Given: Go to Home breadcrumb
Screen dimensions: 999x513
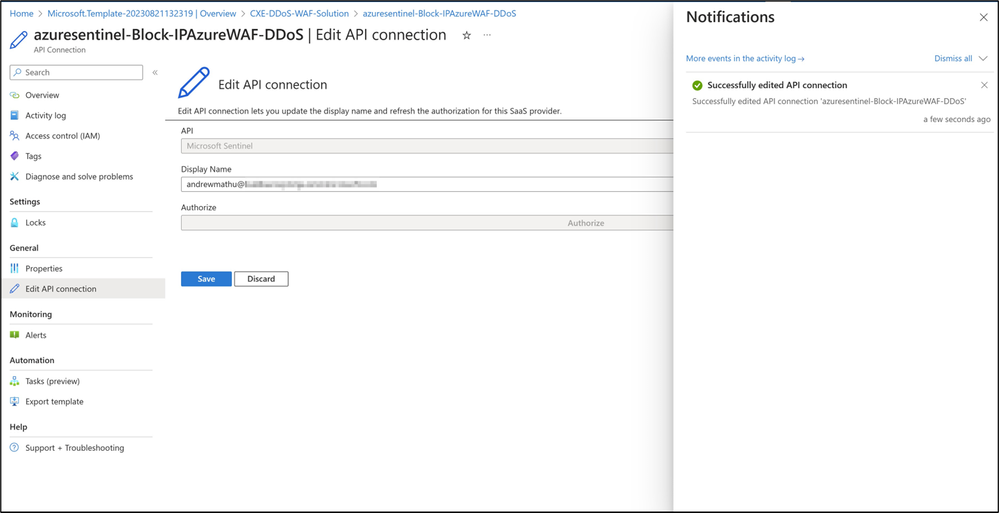Looking at the screenshot, I should point(22,13).
